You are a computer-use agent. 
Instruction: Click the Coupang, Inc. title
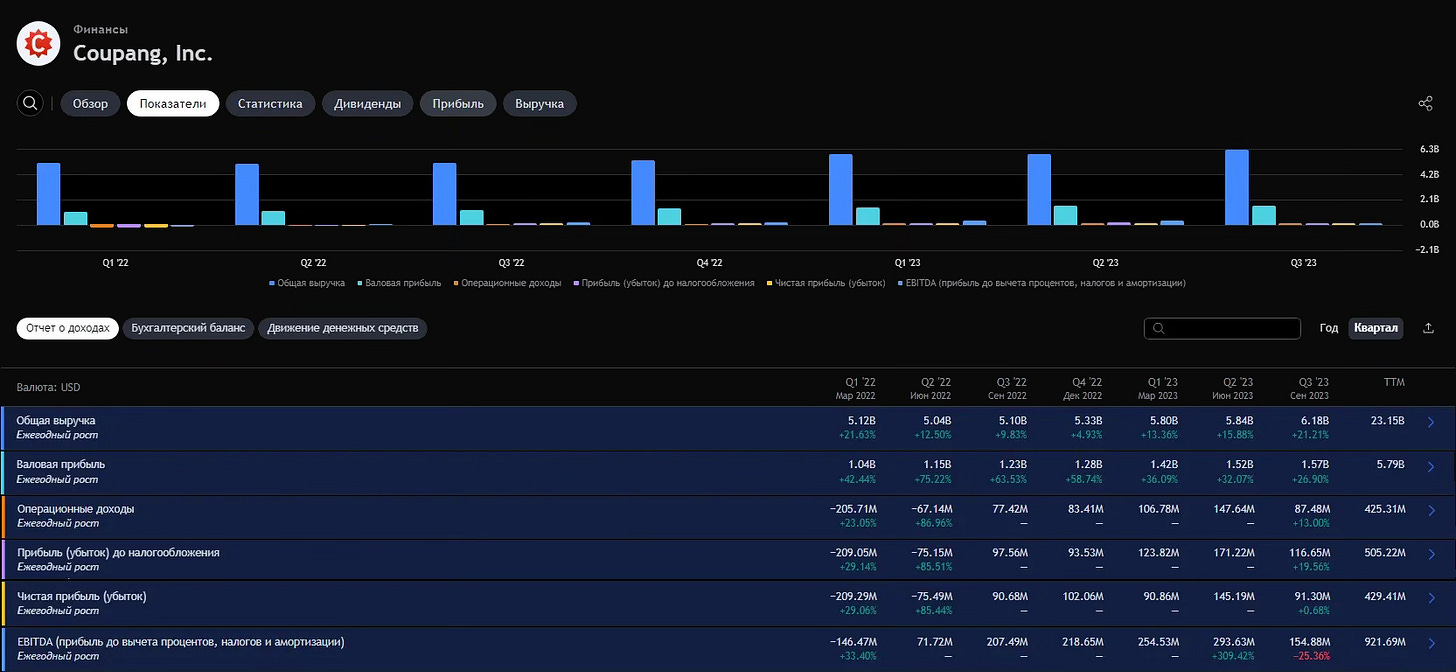(x=143, y=54)
